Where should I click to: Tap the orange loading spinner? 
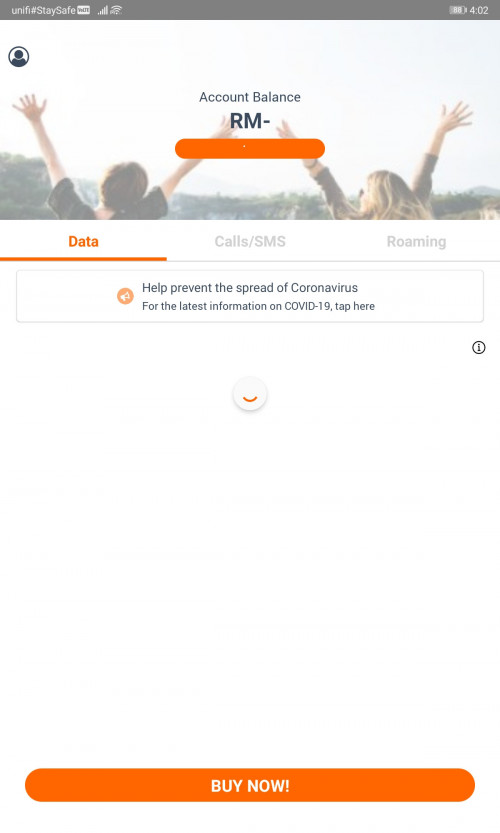point(250,394)
